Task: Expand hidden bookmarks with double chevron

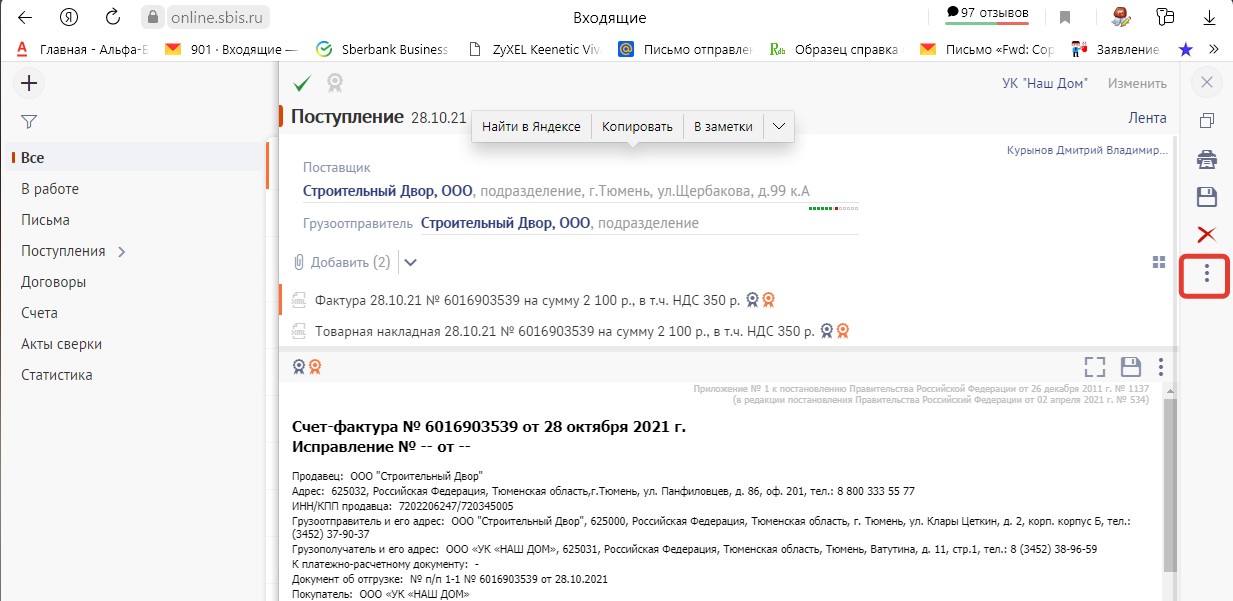Action: click(1214, 49)
